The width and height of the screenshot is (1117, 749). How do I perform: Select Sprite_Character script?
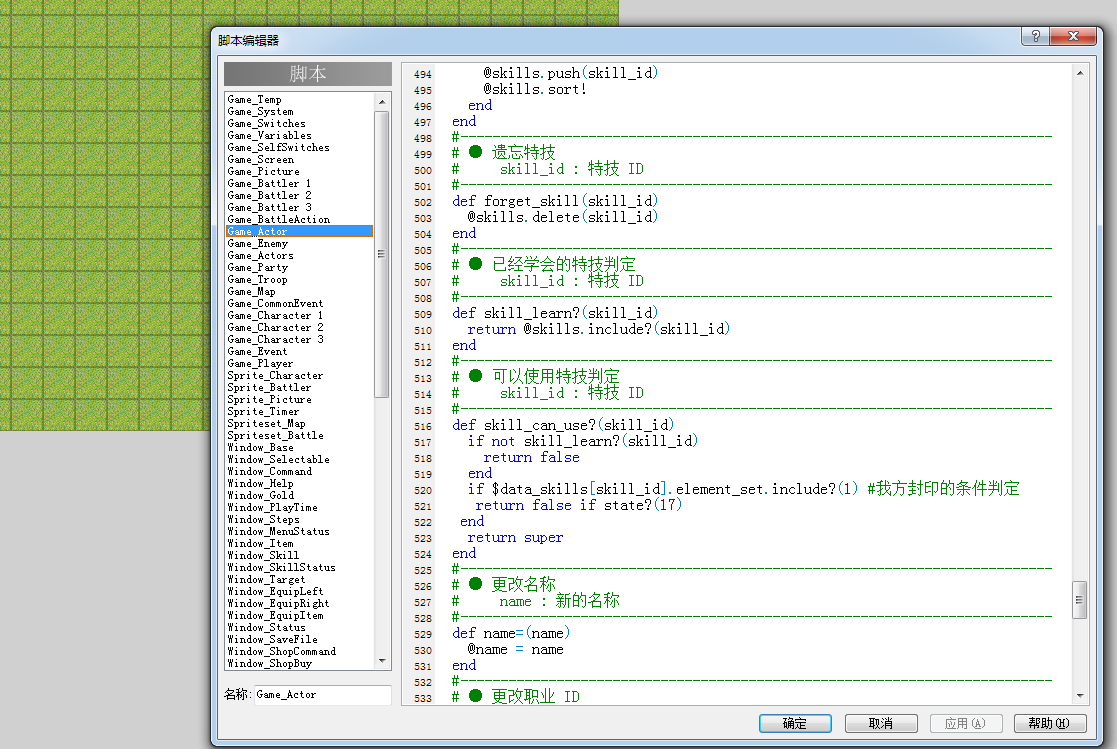tap(299, 376)
